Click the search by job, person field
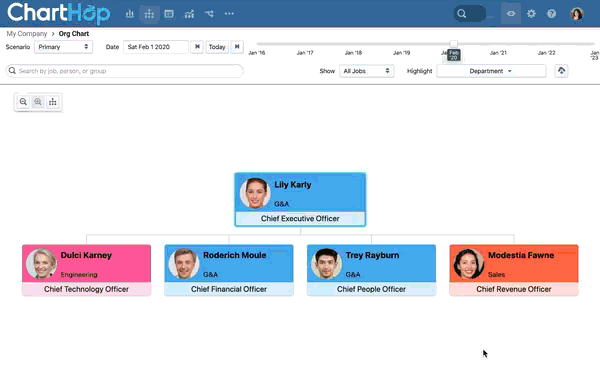The image size is (600, 374). click(x=124, y=71)
